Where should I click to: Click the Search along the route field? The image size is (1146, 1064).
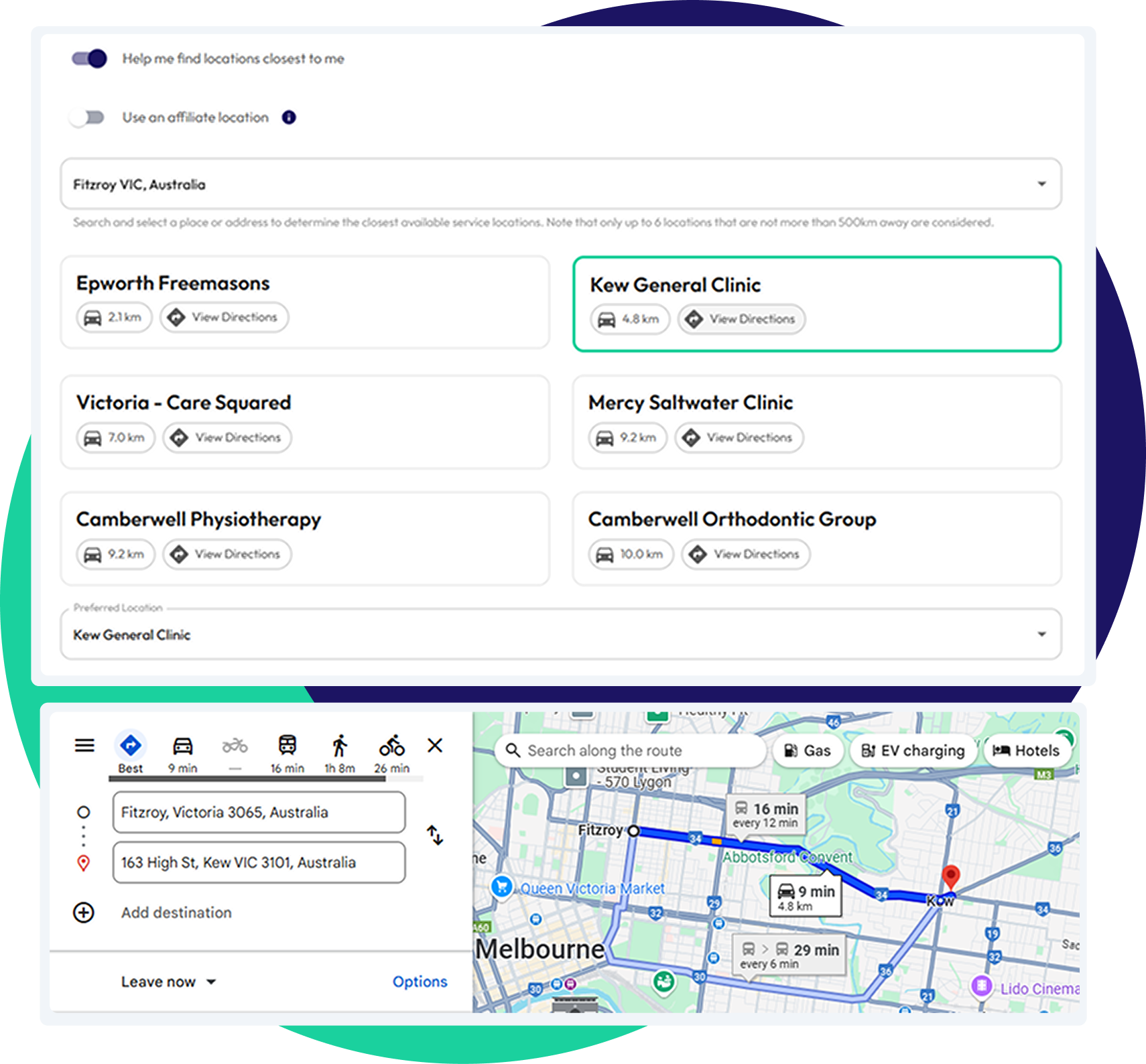(630, 750)
